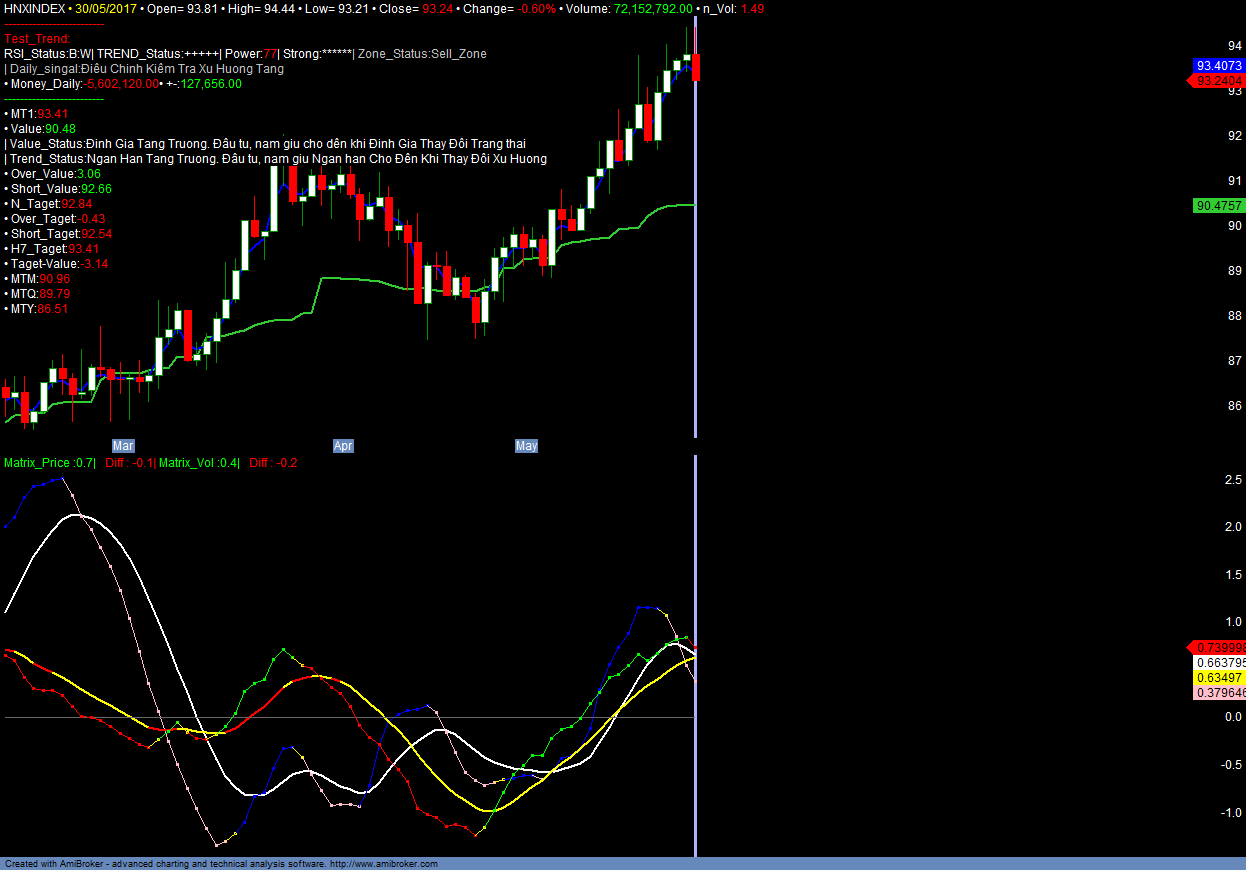Screen dimensions: 1246x870
Task: Click the Matrix_Vol :0.4 label
Action: (x=199, y=463)
